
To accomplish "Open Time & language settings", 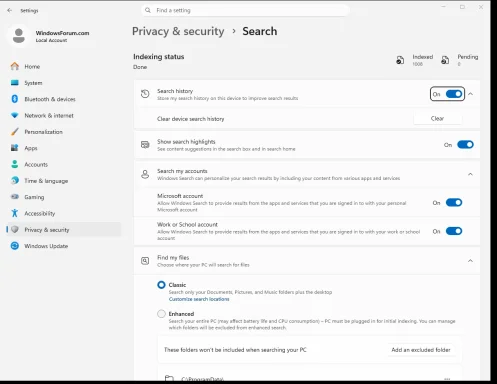I will pos(64,180).
